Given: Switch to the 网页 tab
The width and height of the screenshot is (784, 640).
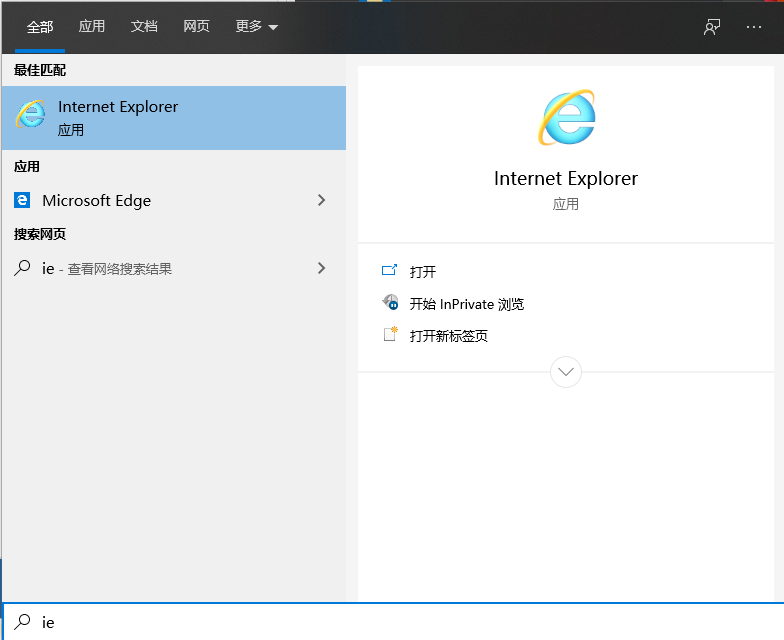Looking at the screenshot, I should pos(197,27).
